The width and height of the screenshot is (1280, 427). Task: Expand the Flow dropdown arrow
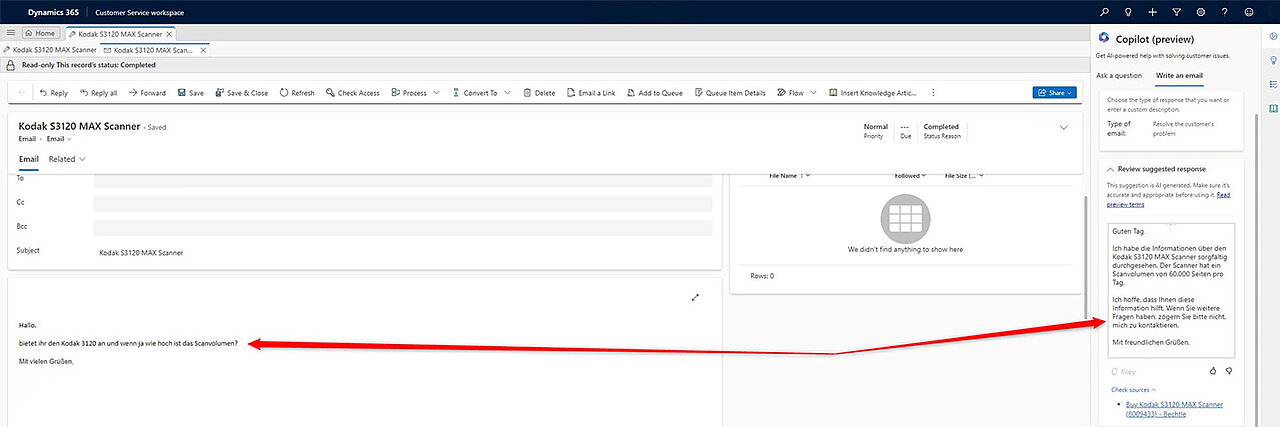click(x=814, y=93)
